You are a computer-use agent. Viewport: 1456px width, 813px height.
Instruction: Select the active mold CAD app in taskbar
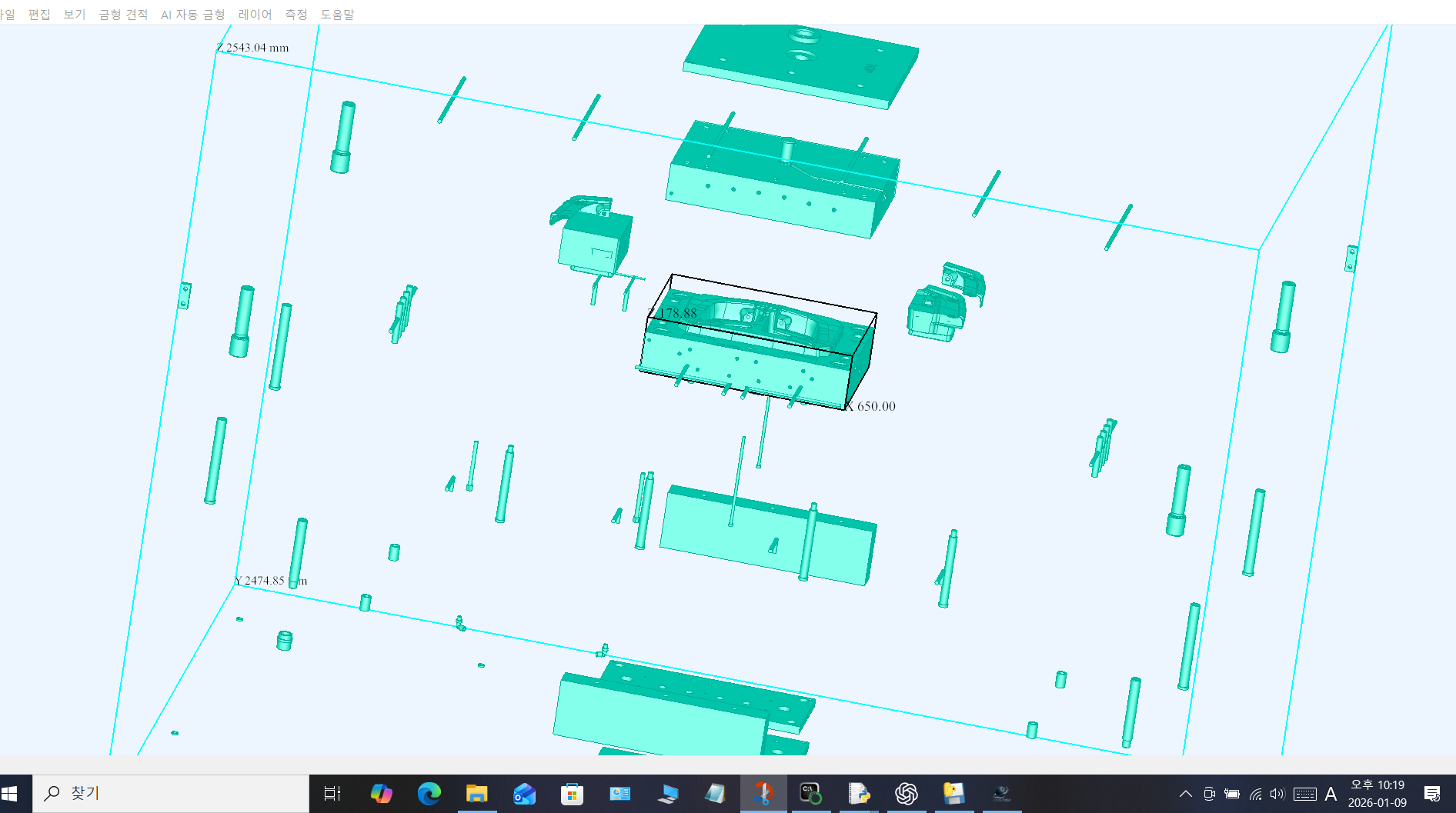tap(763, 793)
